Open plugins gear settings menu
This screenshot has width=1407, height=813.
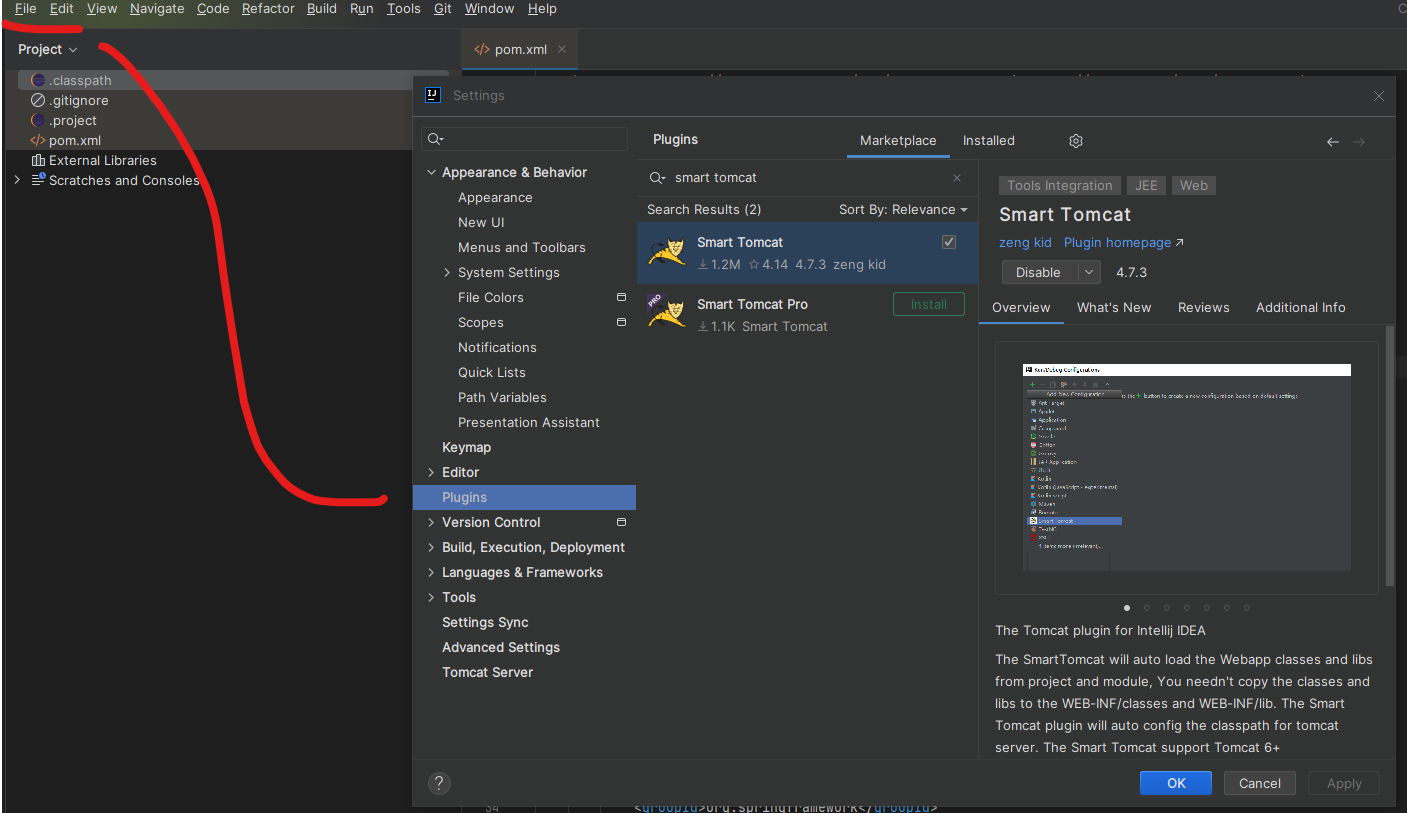coord(1076,141)
